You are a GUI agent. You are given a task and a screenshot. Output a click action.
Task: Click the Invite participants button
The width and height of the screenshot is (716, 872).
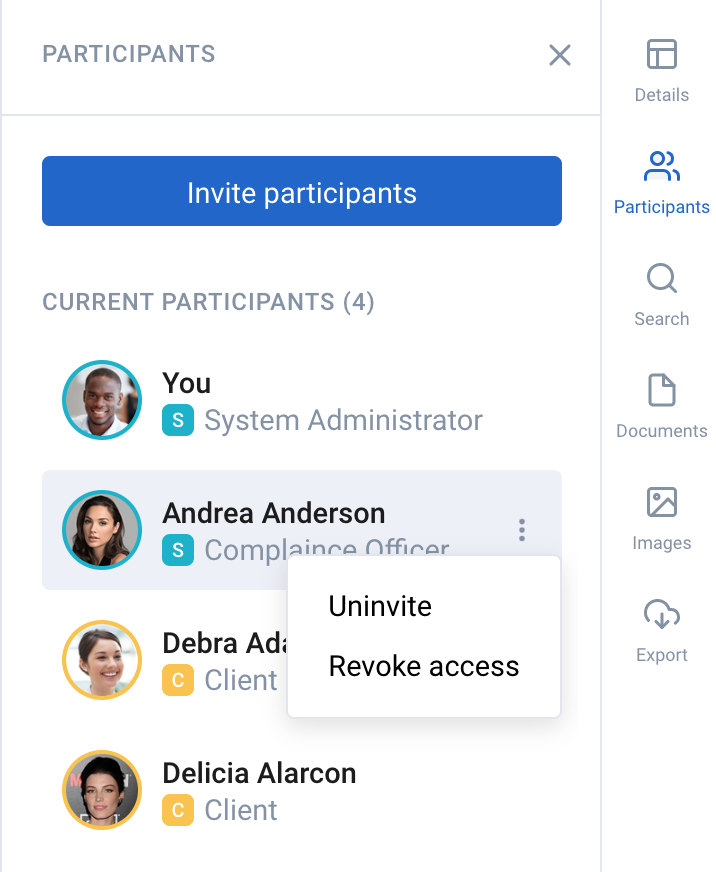pos(302,191)
